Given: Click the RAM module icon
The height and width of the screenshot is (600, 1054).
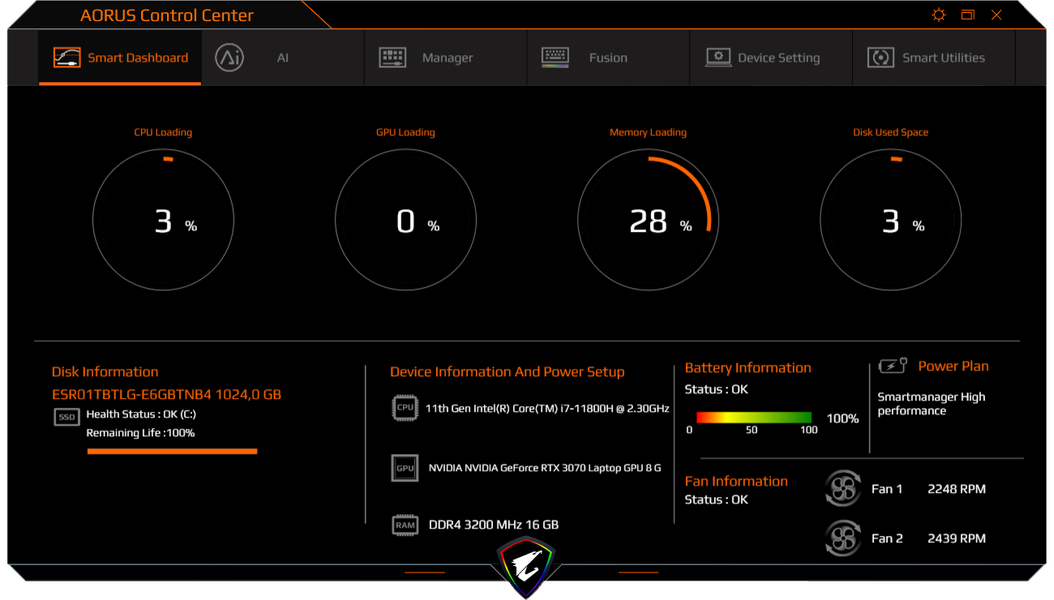Looking at the screenshot, I should [x=405, y=525].
